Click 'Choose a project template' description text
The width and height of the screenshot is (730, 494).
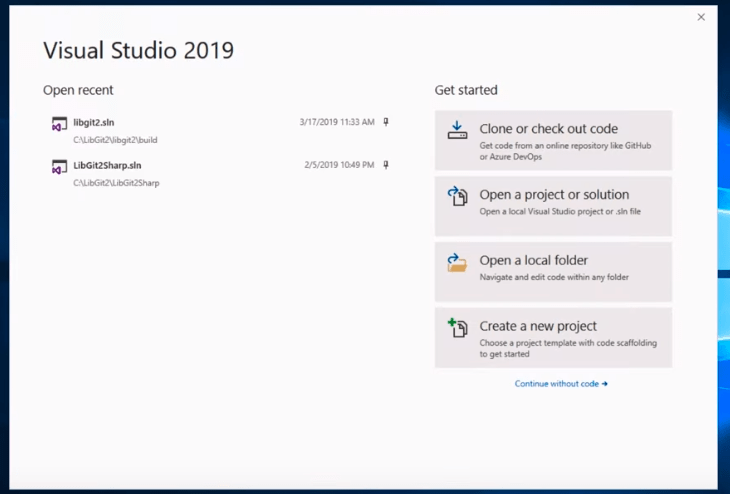tap(568, 348)
